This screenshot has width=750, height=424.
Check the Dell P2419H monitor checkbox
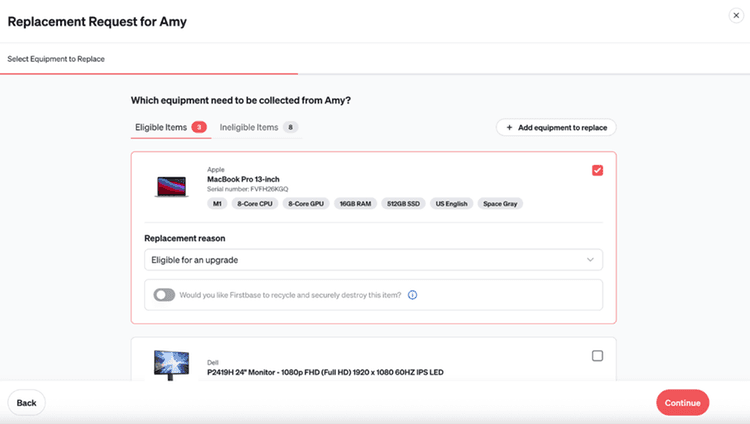(597, 355)
